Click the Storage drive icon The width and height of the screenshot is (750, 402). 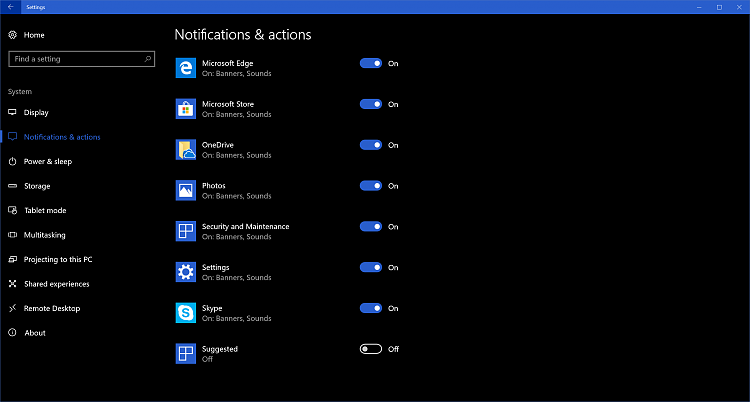pos(12,186)
